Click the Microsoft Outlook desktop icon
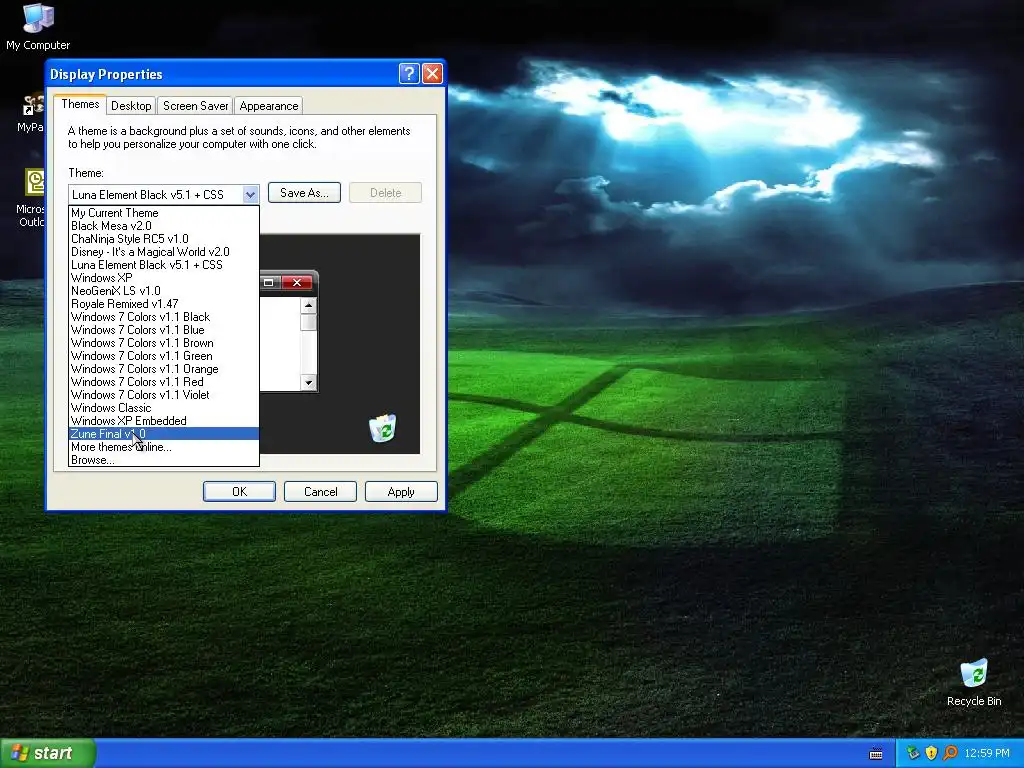1024x768 pixels. pyautogui.click(x=35, y=182)
